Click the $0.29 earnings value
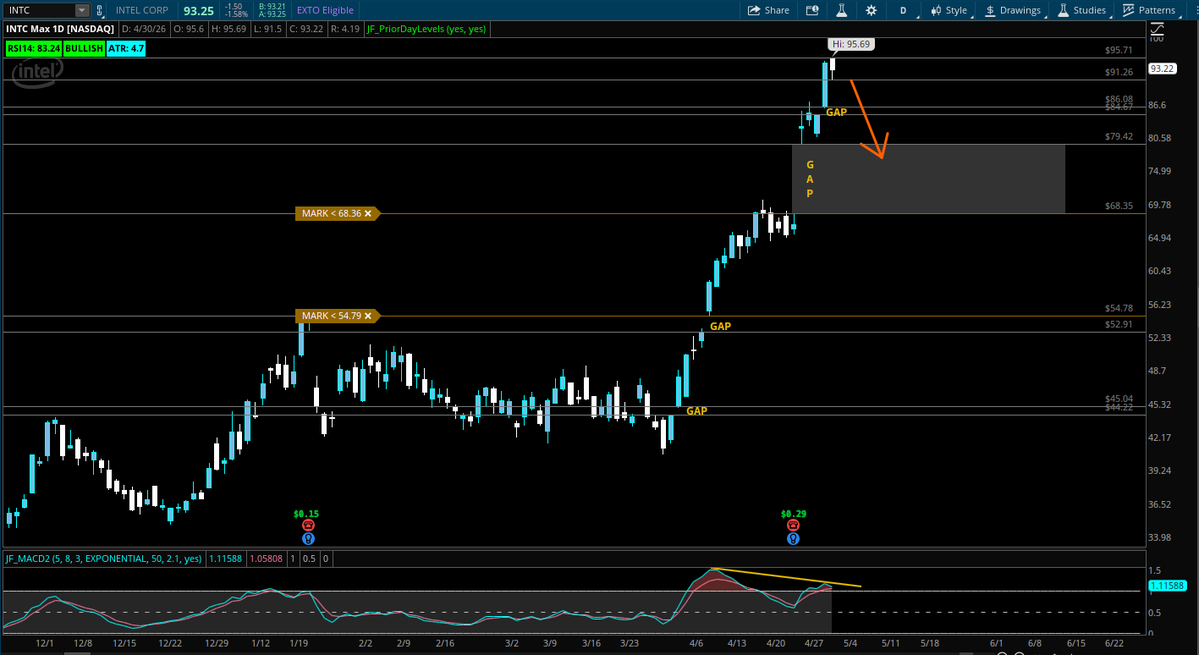Image resolution: width=1199 pixels, height=655 pixels. coord(794,514)
